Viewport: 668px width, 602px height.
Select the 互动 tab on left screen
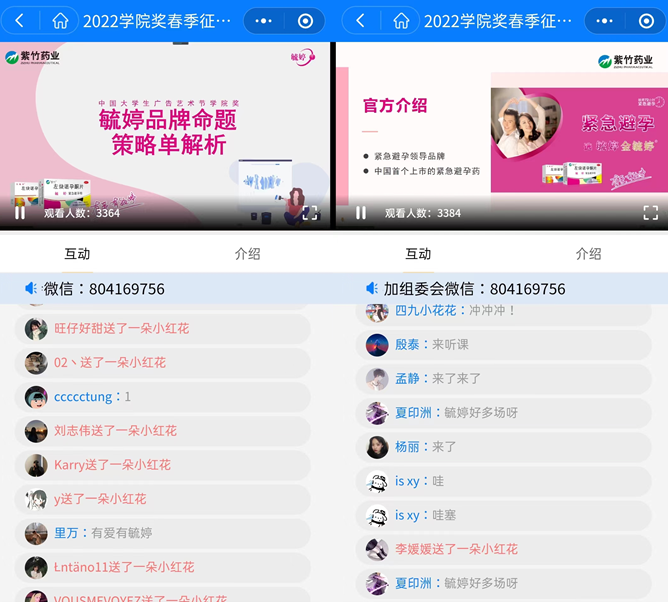pyautogui.click(x=77, y=254)
